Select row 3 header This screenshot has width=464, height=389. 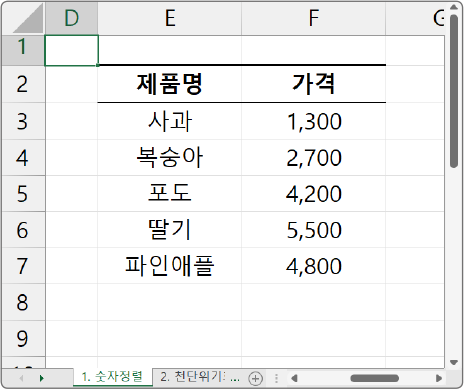23,121
